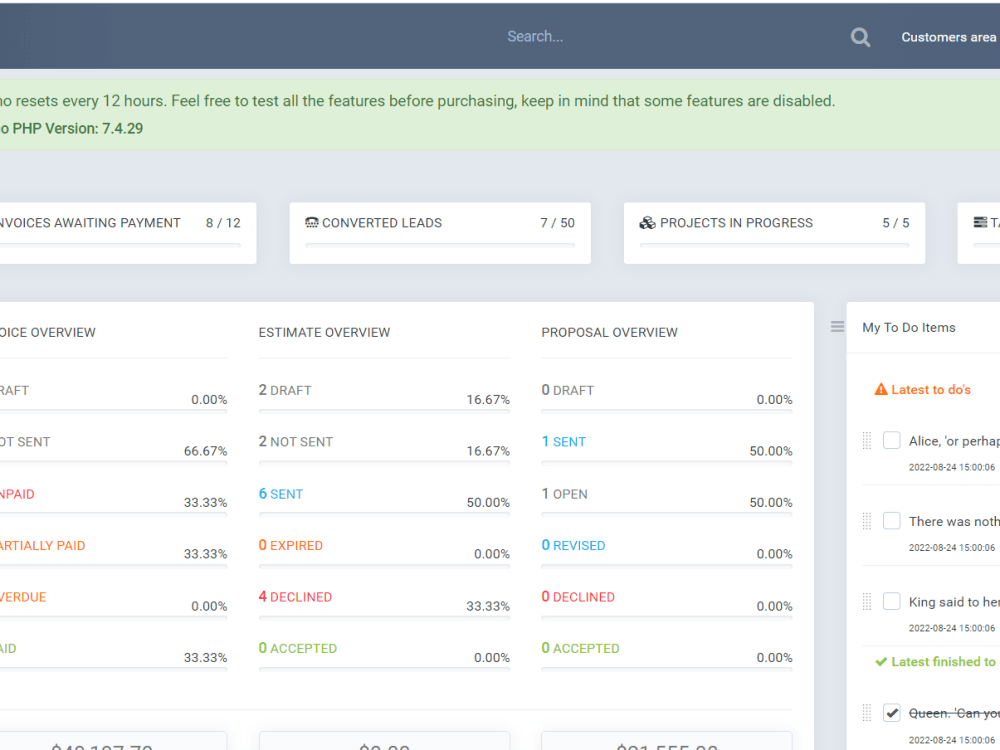Click the 4 DECLINED estimates link

coord(295,596)
